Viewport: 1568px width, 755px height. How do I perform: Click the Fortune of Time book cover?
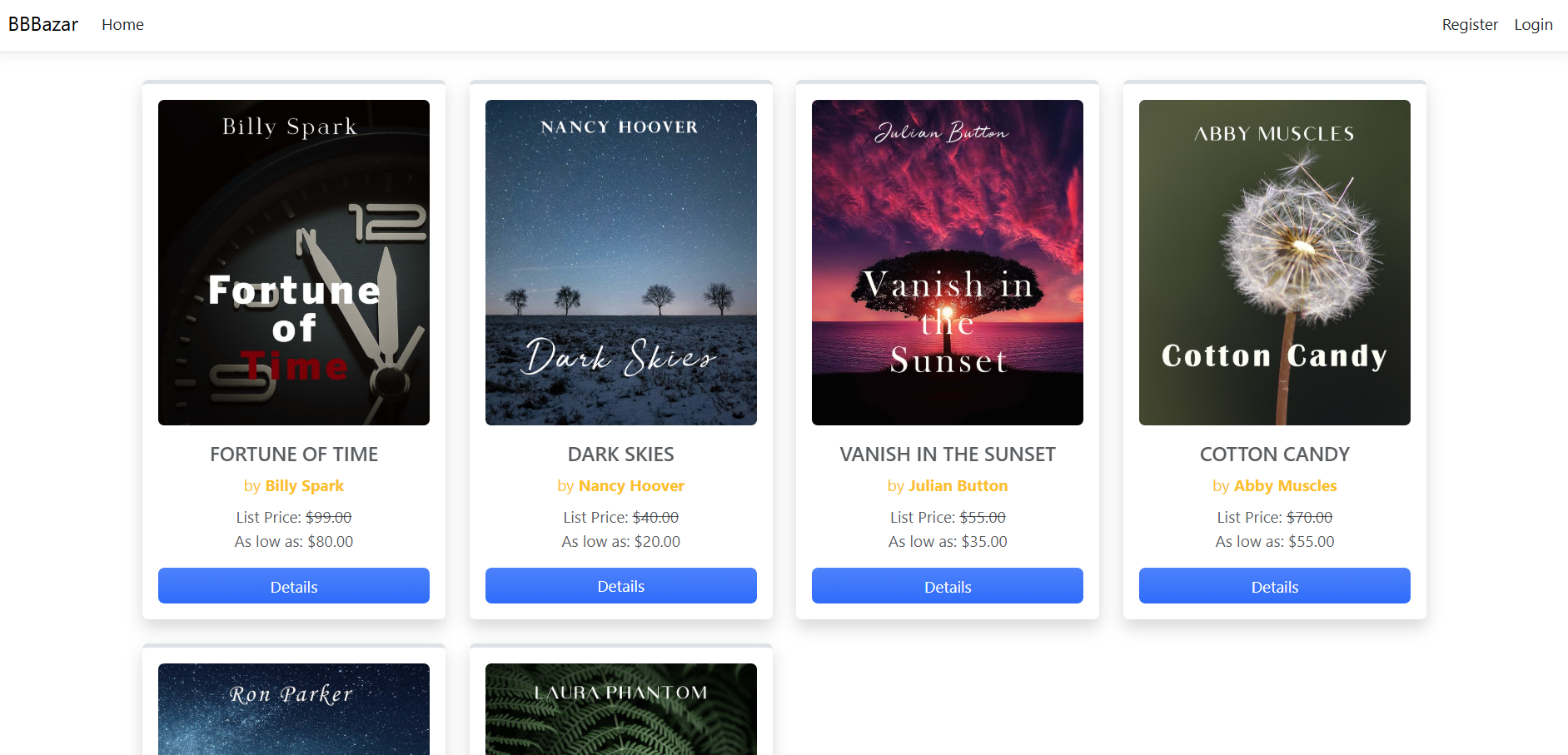tap(294, 262)
